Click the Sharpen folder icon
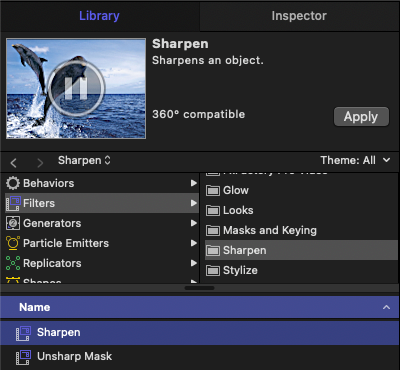Screen dimensions: 400x370 coord(213,251)
